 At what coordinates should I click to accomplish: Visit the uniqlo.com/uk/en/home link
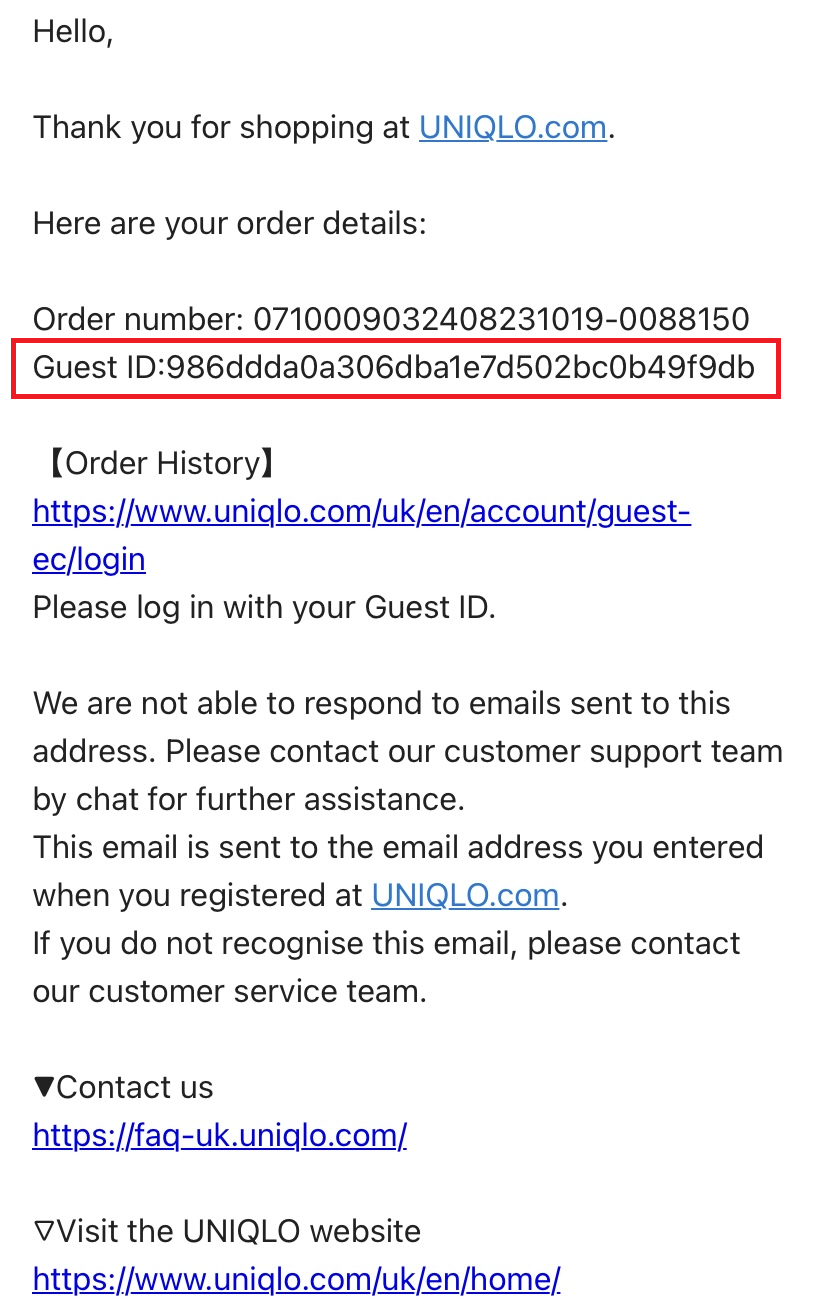click(296, 1279)
